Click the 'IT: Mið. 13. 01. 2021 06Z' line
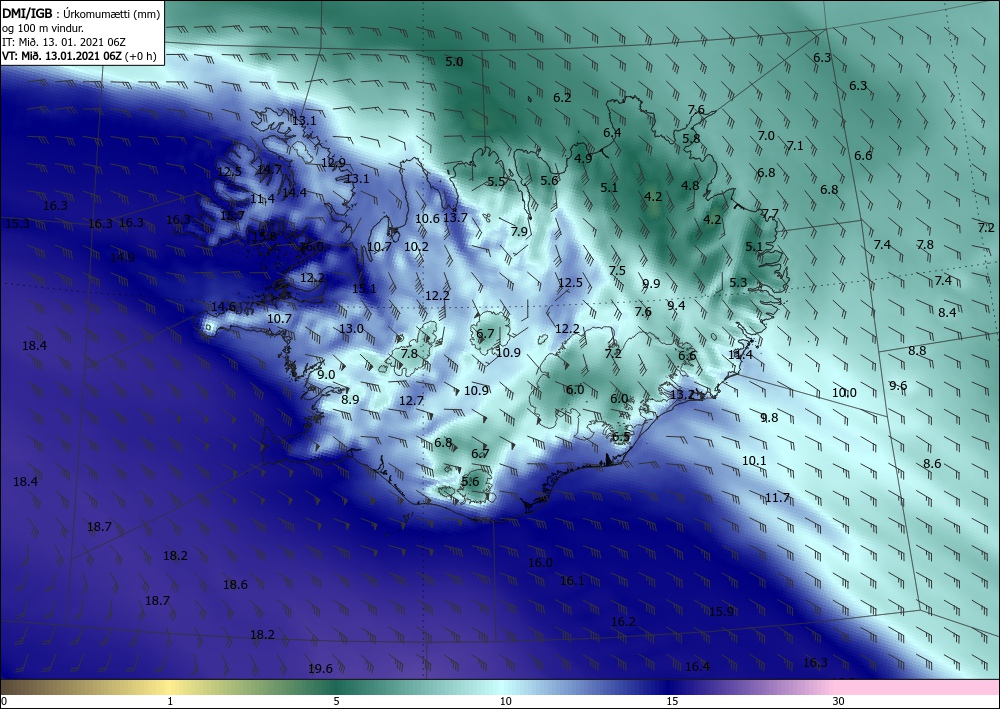This screenshot has width=1000, height=709. coord(64,42)
